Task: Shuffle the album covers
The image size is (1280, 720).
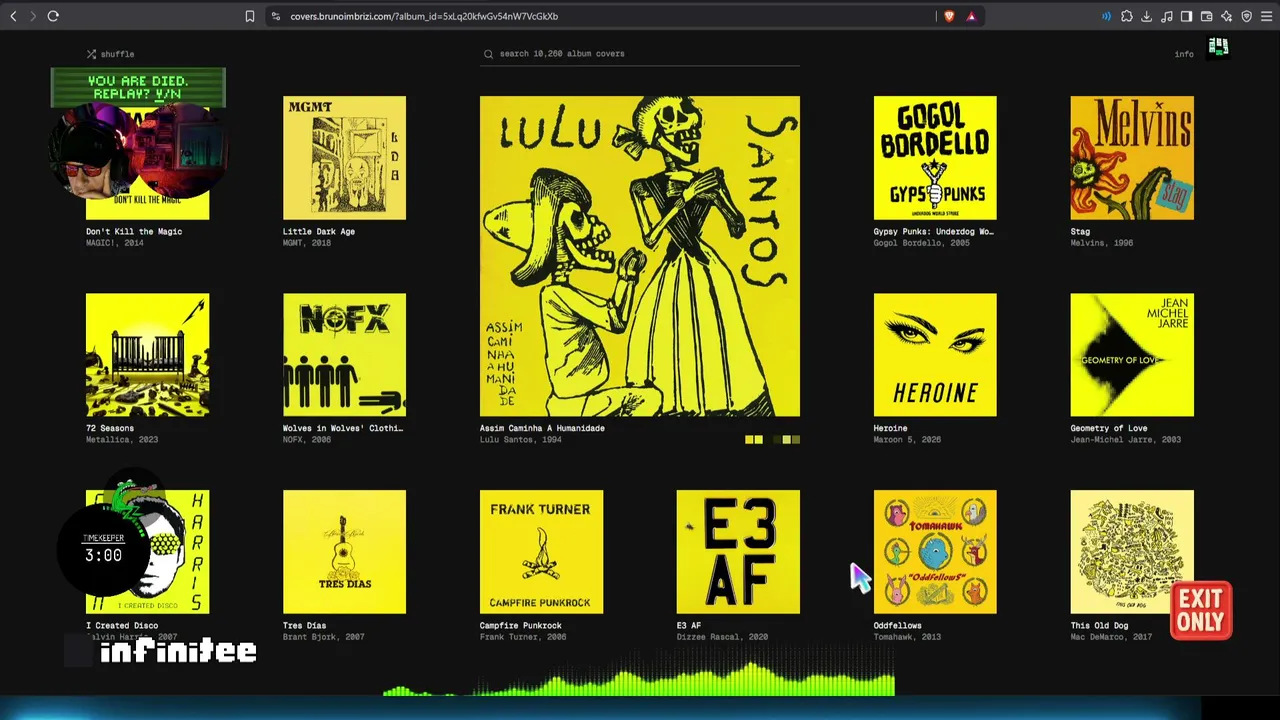Action: pyautogui.click(x=110, y=54)
